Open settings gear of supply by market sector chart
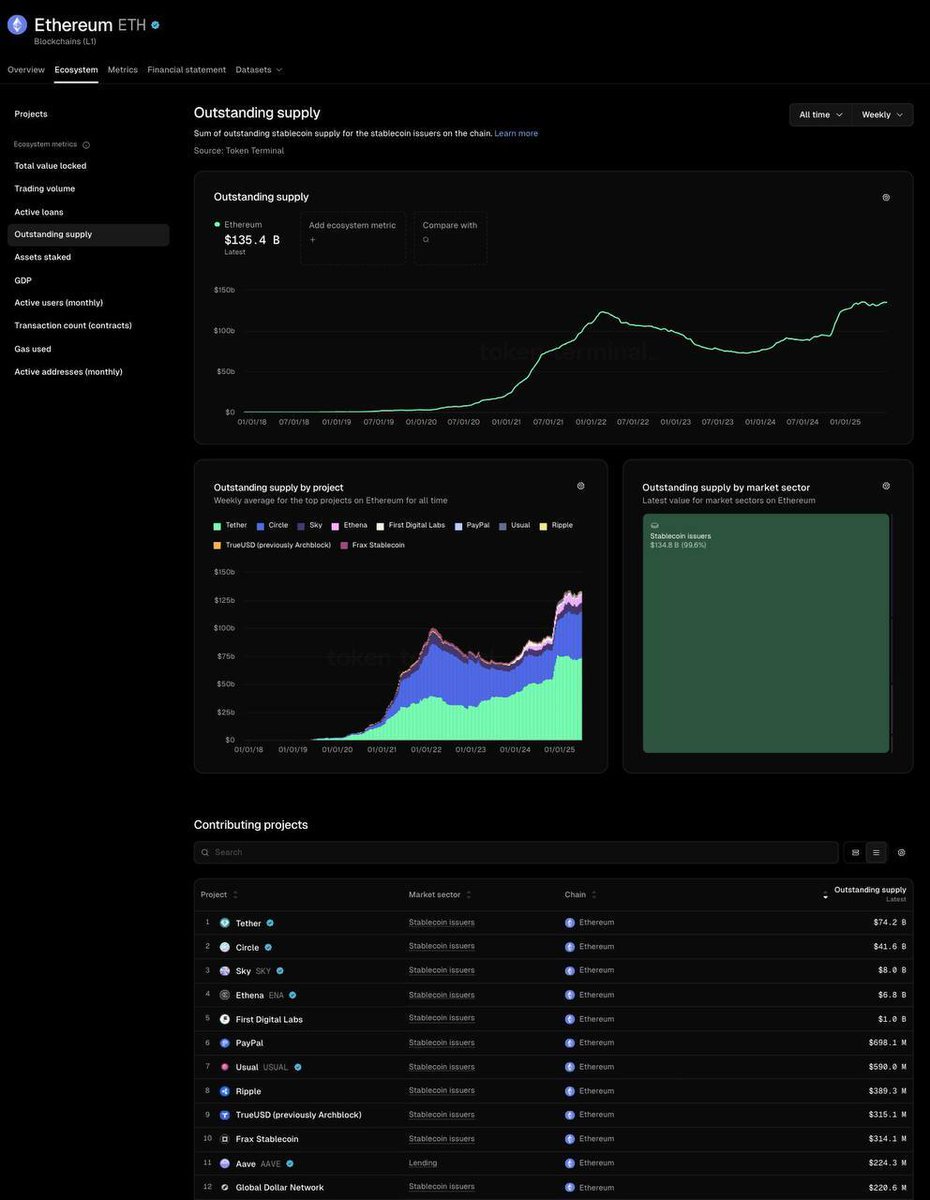The image size is (930, 1200). 886,486
